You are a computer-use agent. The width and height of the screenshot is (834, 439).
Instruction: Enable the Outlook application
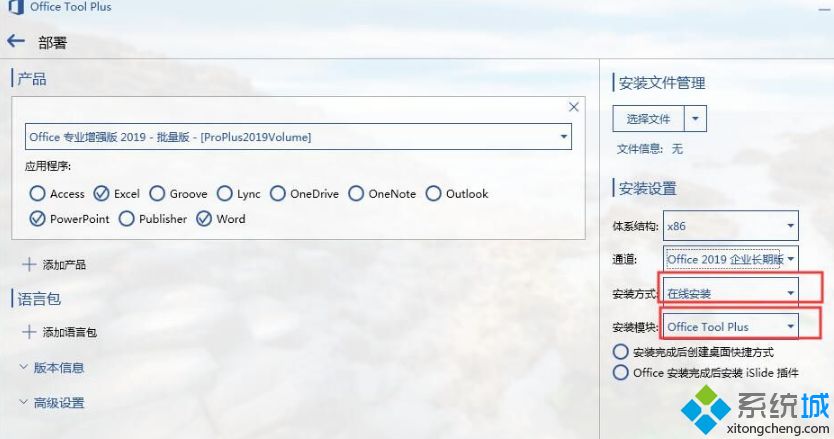[x=433, y=193]
